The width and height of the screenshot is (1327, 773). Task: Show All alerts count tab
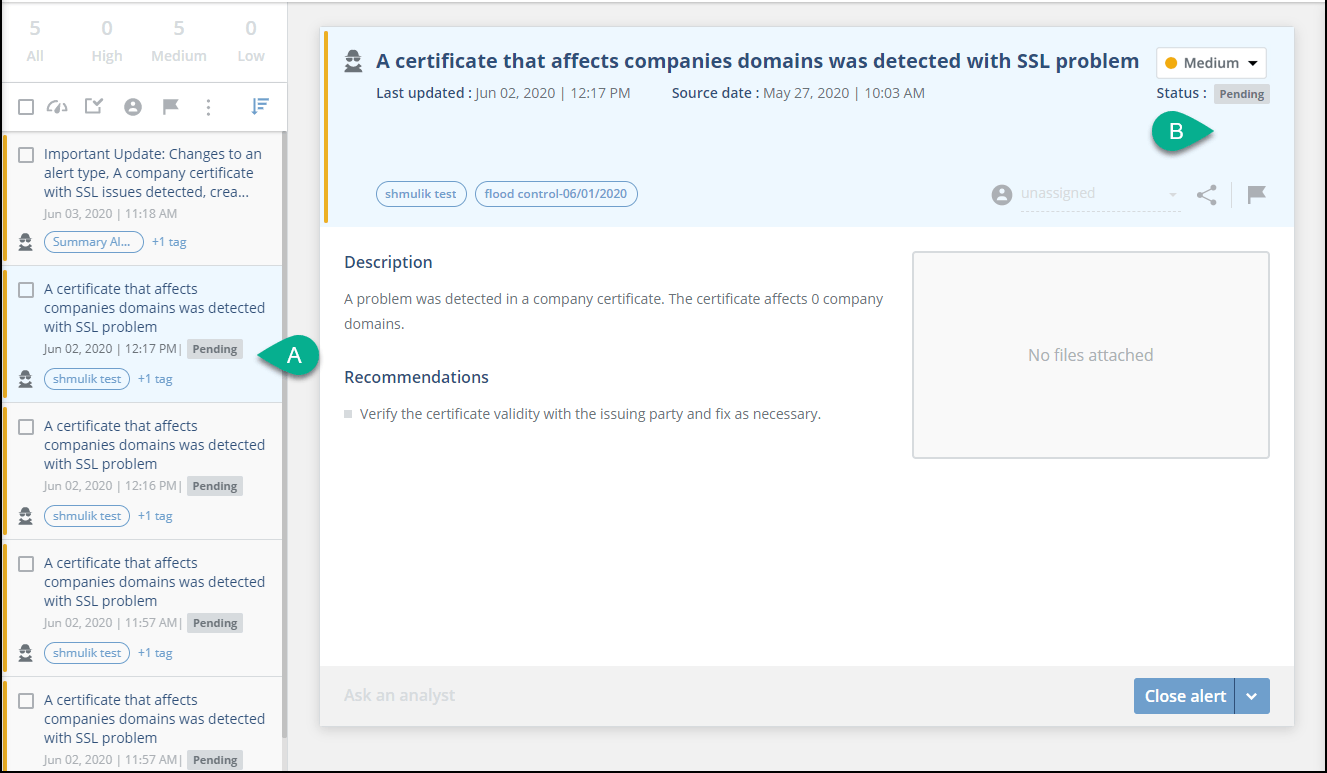tap(35, 41)
